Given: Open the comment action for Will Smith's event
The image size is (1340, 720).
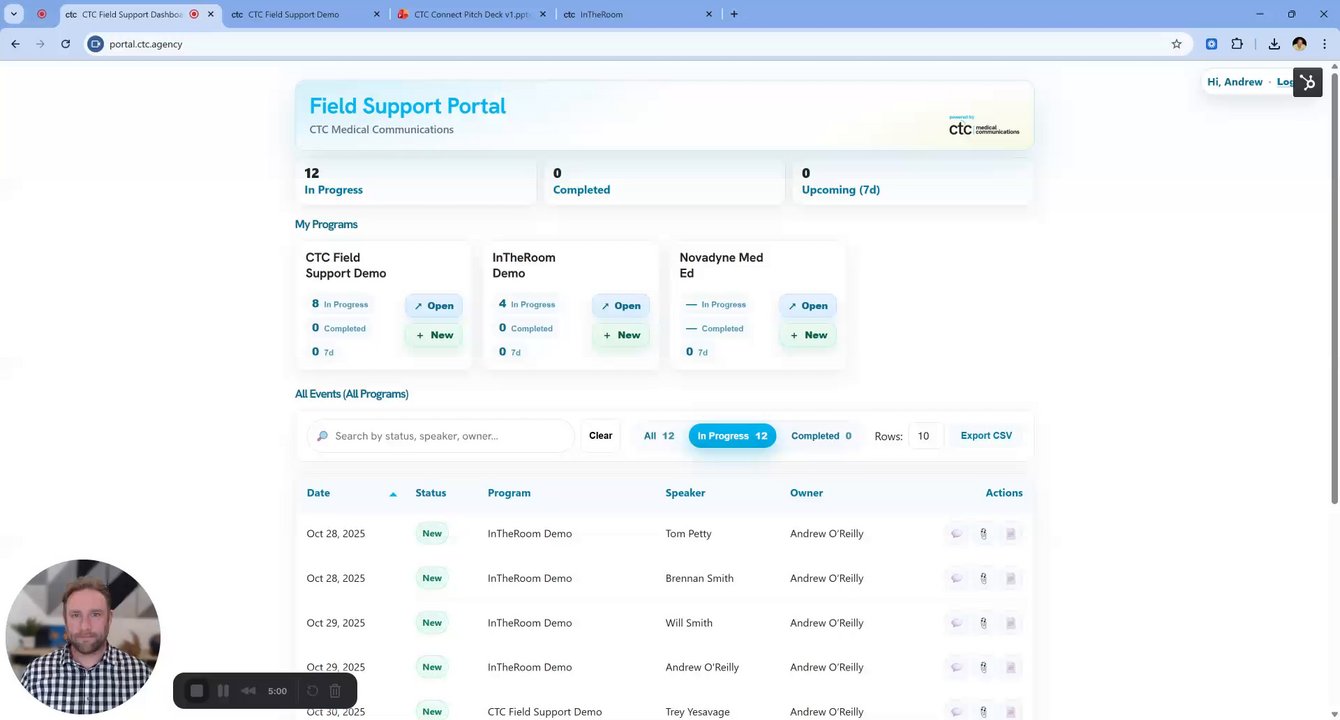Looking at the screenshot, I should pyautogui.click(x=956, y=623).
